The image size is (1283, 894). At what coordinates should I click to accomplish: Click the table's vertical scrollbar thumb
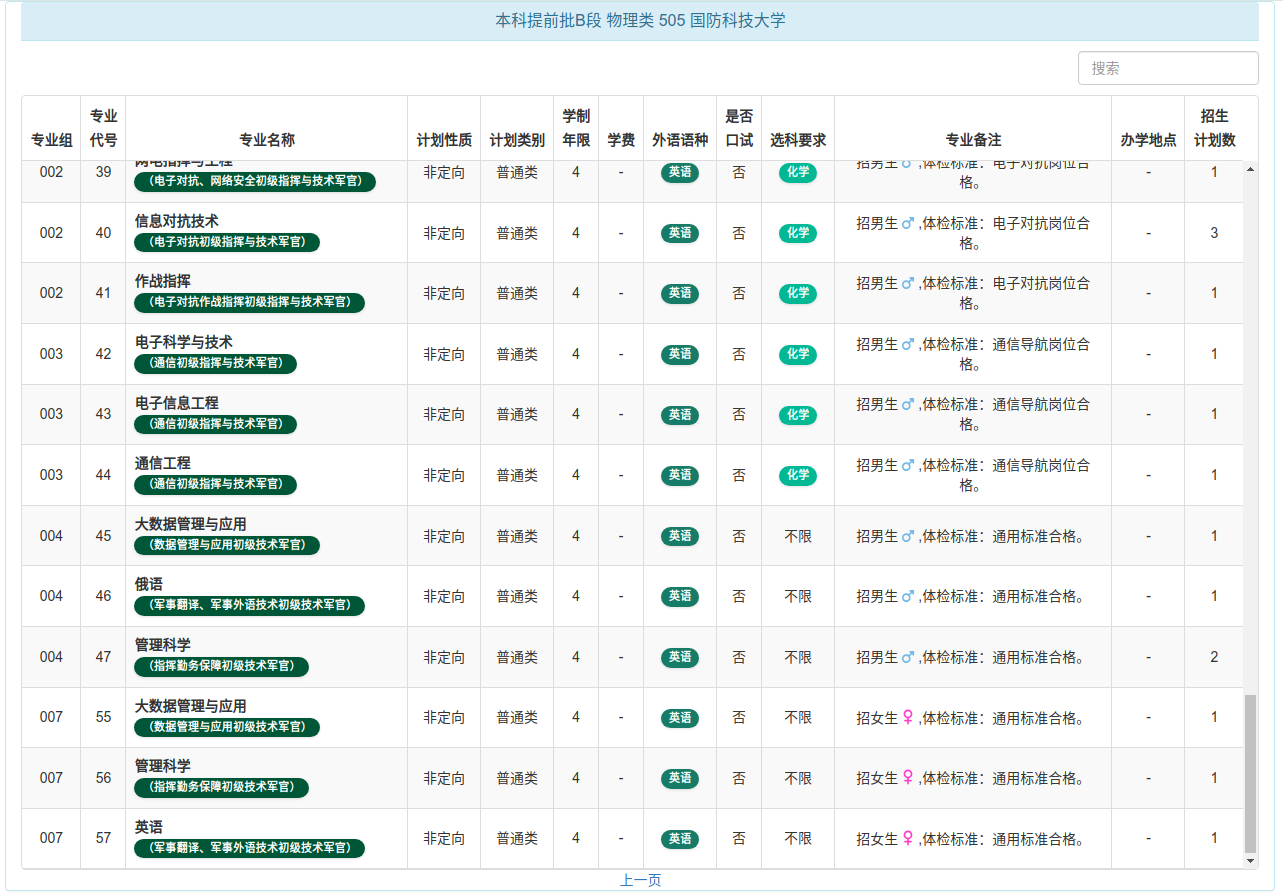(x=1250, y=773)
